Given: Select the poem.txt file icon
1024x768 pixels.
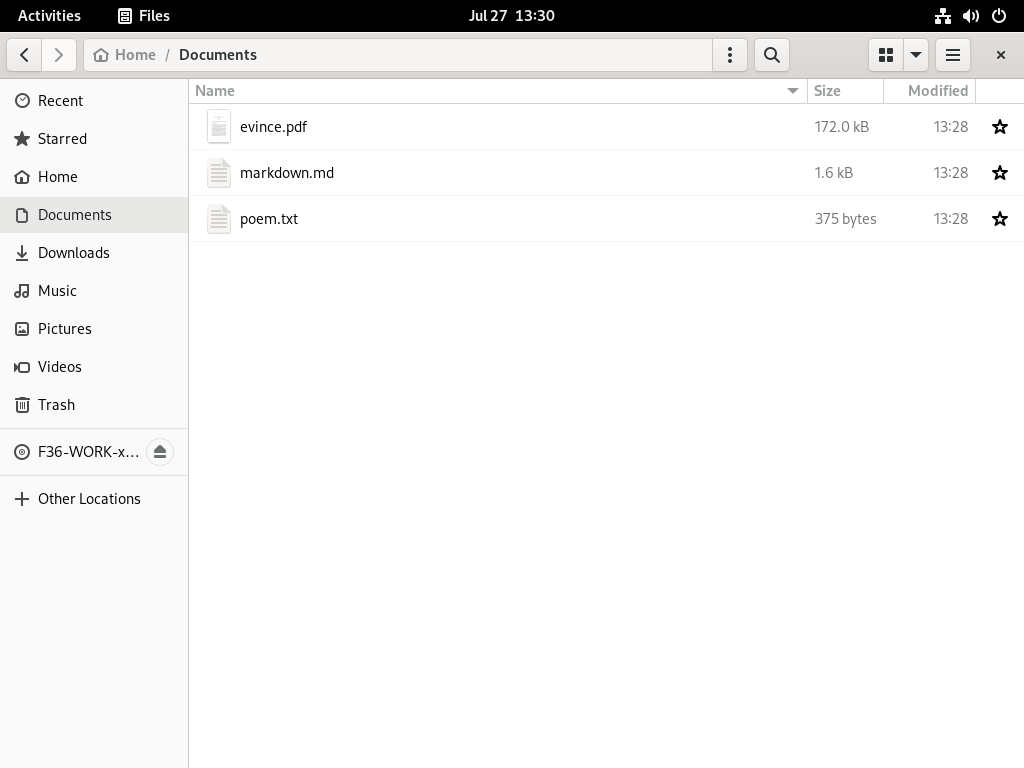Looking at the screenshot, I should 219,219.
